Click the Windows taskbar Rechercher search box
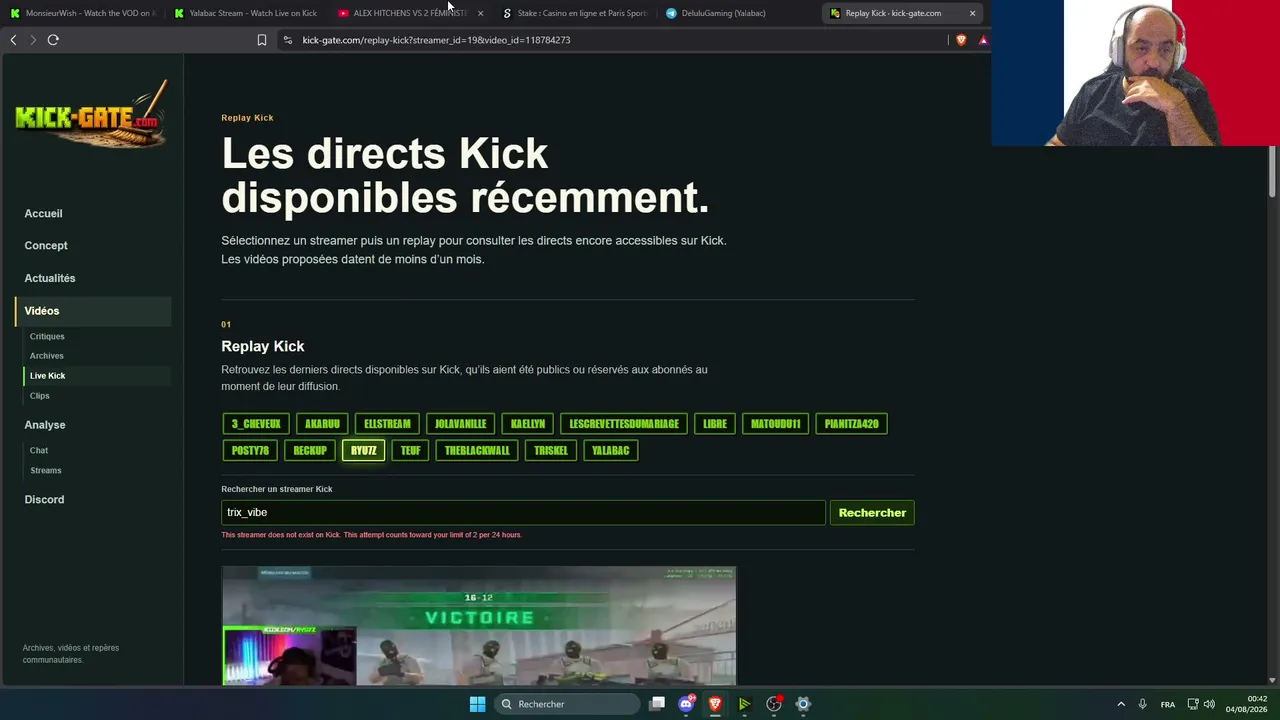This screenshot has height=720, width=1280. (x=568, y=704)
